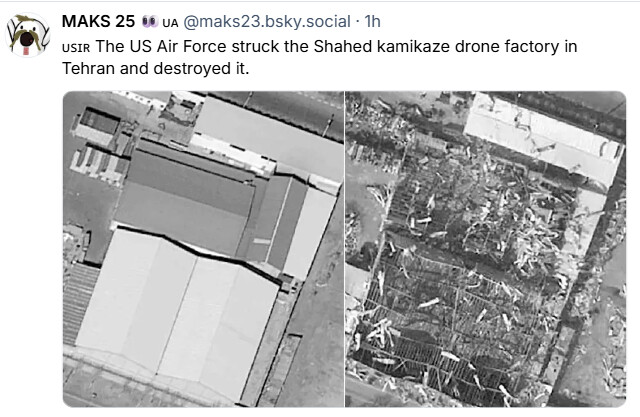
Task: Click the eyes emoji beside MAKS 25
Action: pos(150,22)
